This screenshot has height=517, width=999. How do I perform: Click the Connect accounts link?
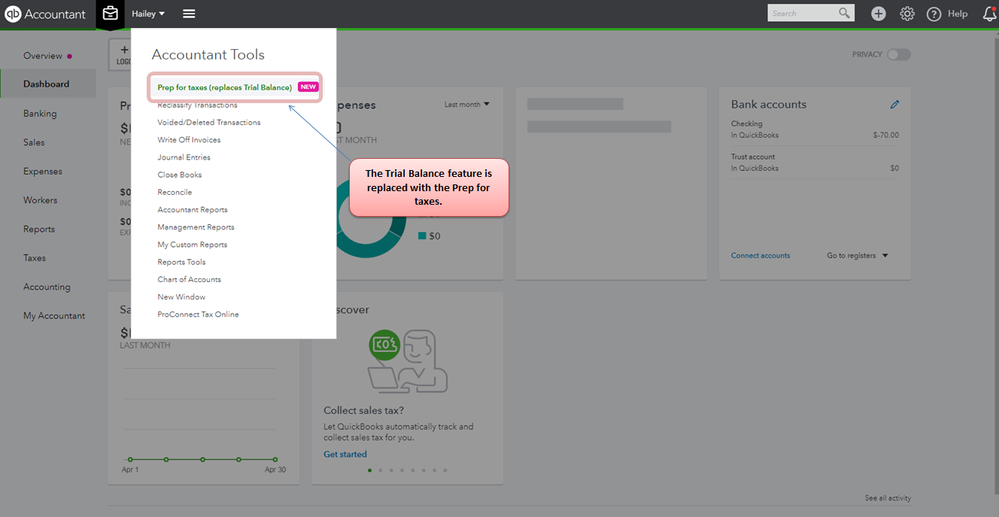[760, 256]
